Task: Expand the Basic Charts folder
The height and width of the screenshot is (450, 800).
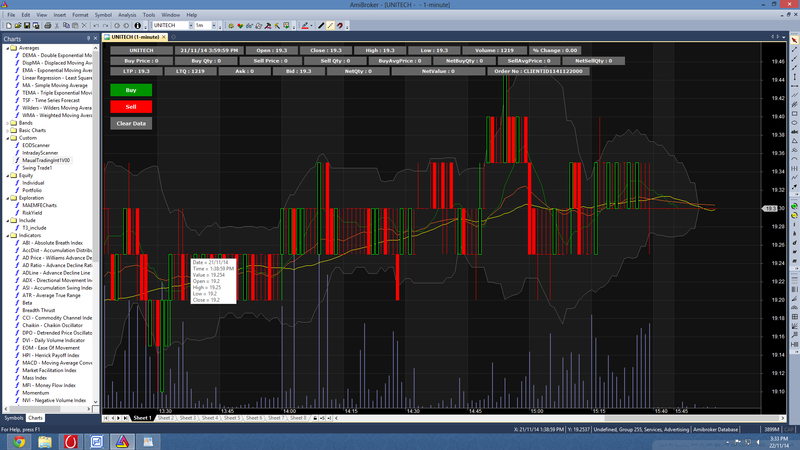Action: point(7,131)
